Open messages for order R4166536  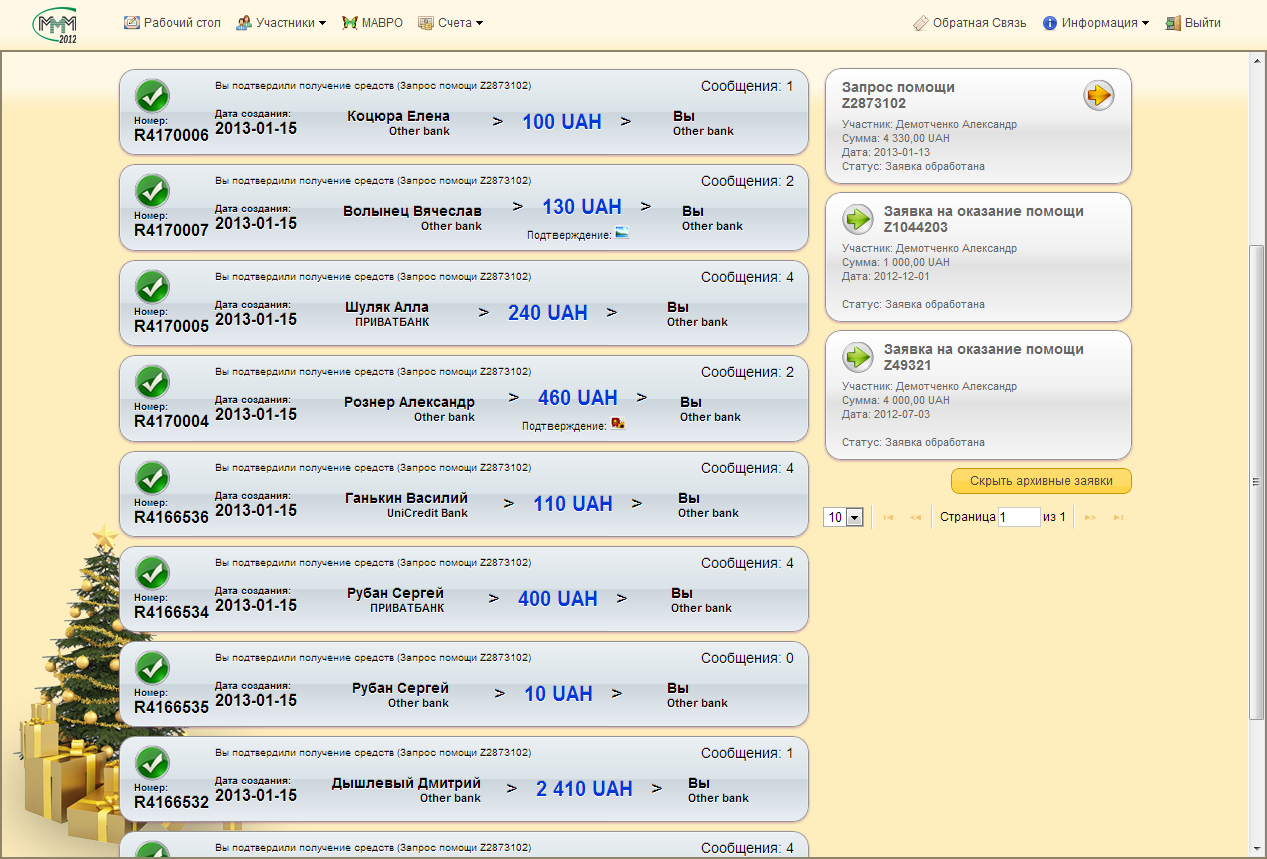(x=747, y=468)
